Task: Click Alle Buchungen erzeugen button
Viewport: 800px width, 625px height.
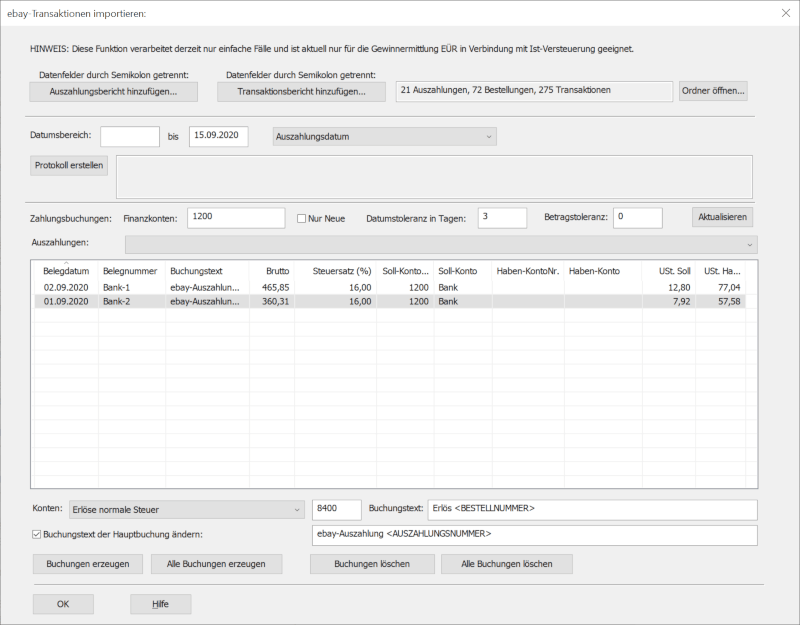Action: (x=216, y=564)
